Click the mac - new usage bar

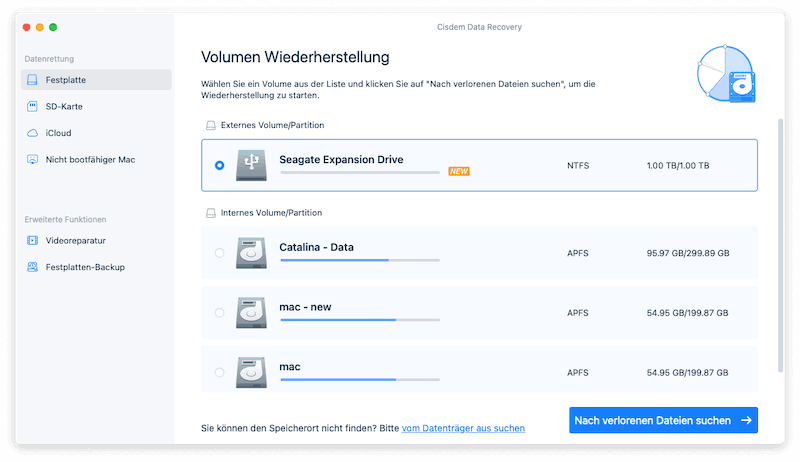point(360,320)
